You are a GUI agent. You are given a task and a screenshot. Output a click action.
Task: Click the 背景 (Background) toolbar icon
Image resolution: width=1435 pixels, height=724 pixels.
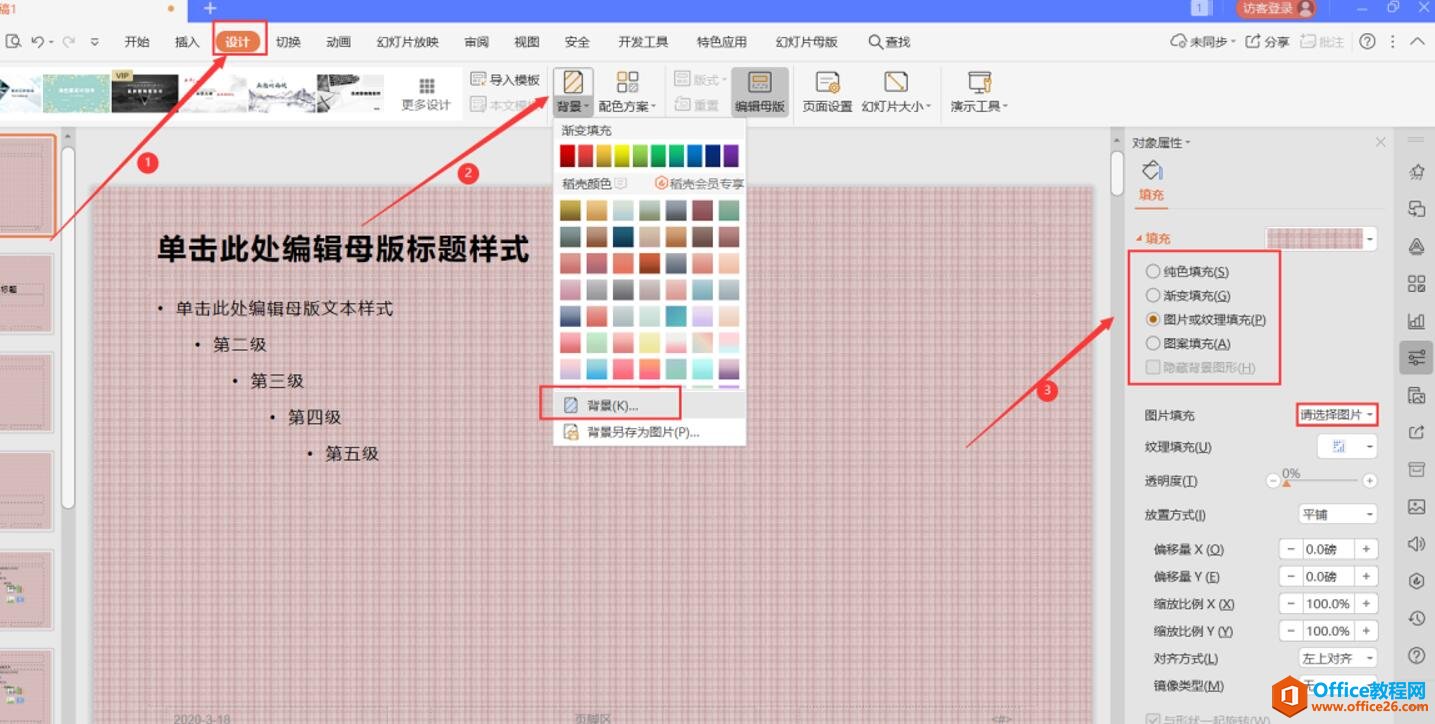(573, 83)
